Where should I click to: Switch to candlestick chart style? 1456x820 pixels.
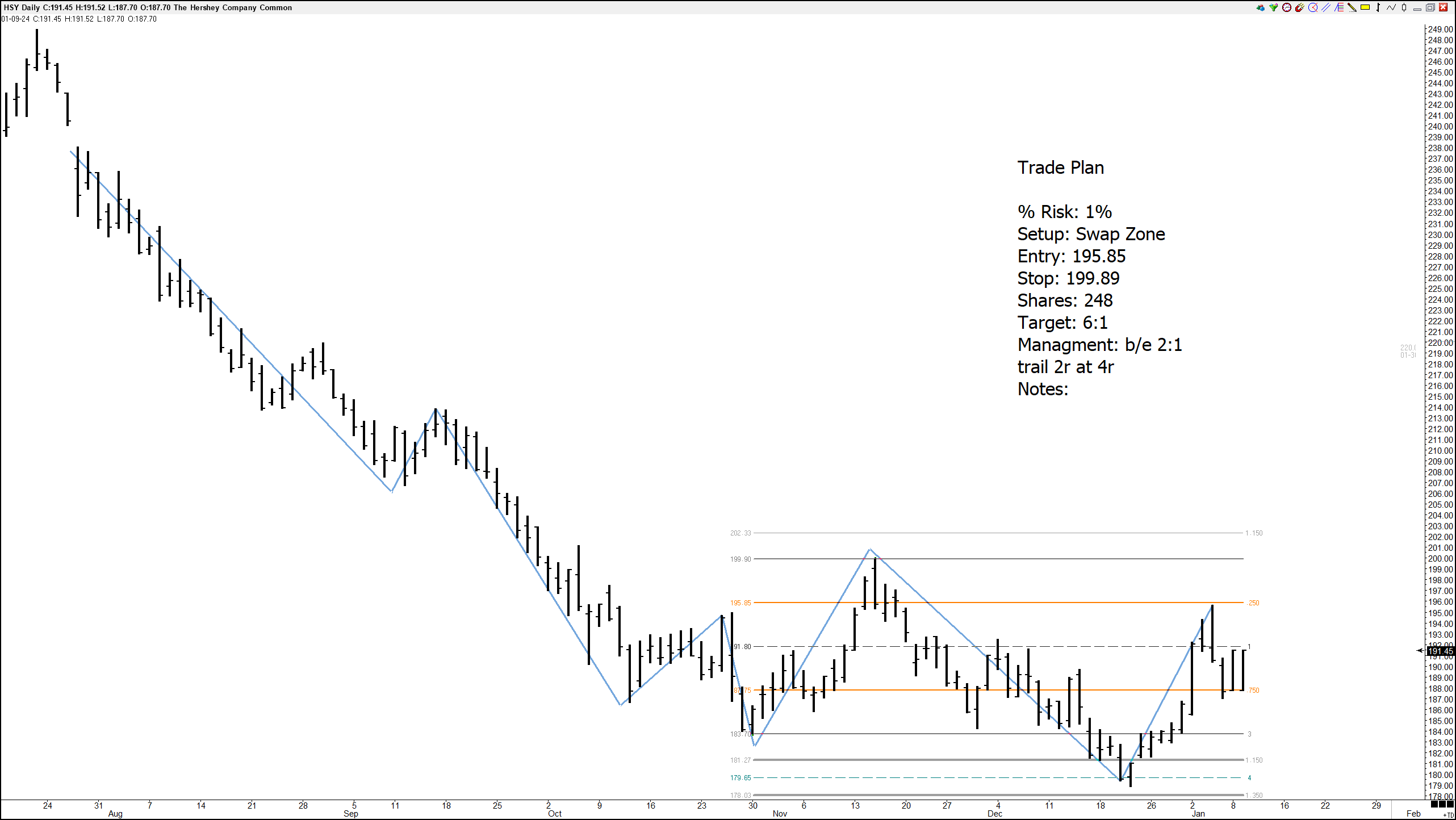pos(1404,7)
